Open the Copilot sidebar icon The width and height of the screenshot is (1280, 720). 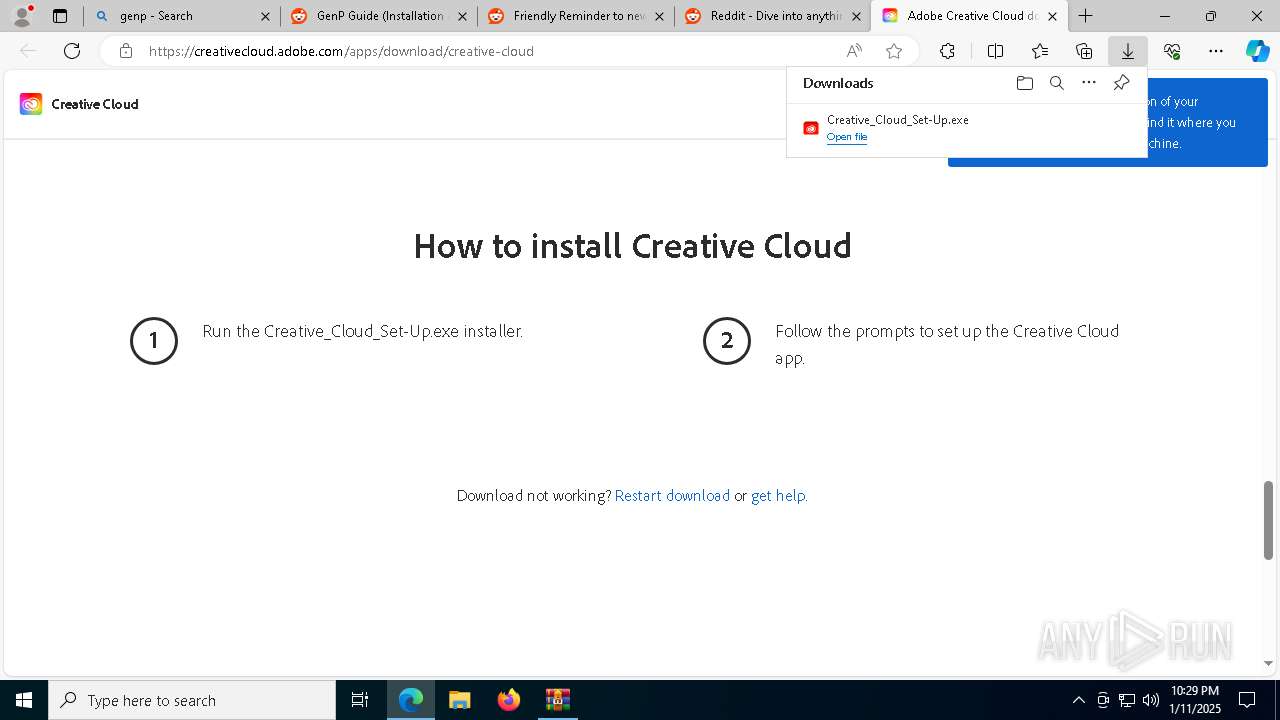pyautogui.click(x=1258, y=51)
